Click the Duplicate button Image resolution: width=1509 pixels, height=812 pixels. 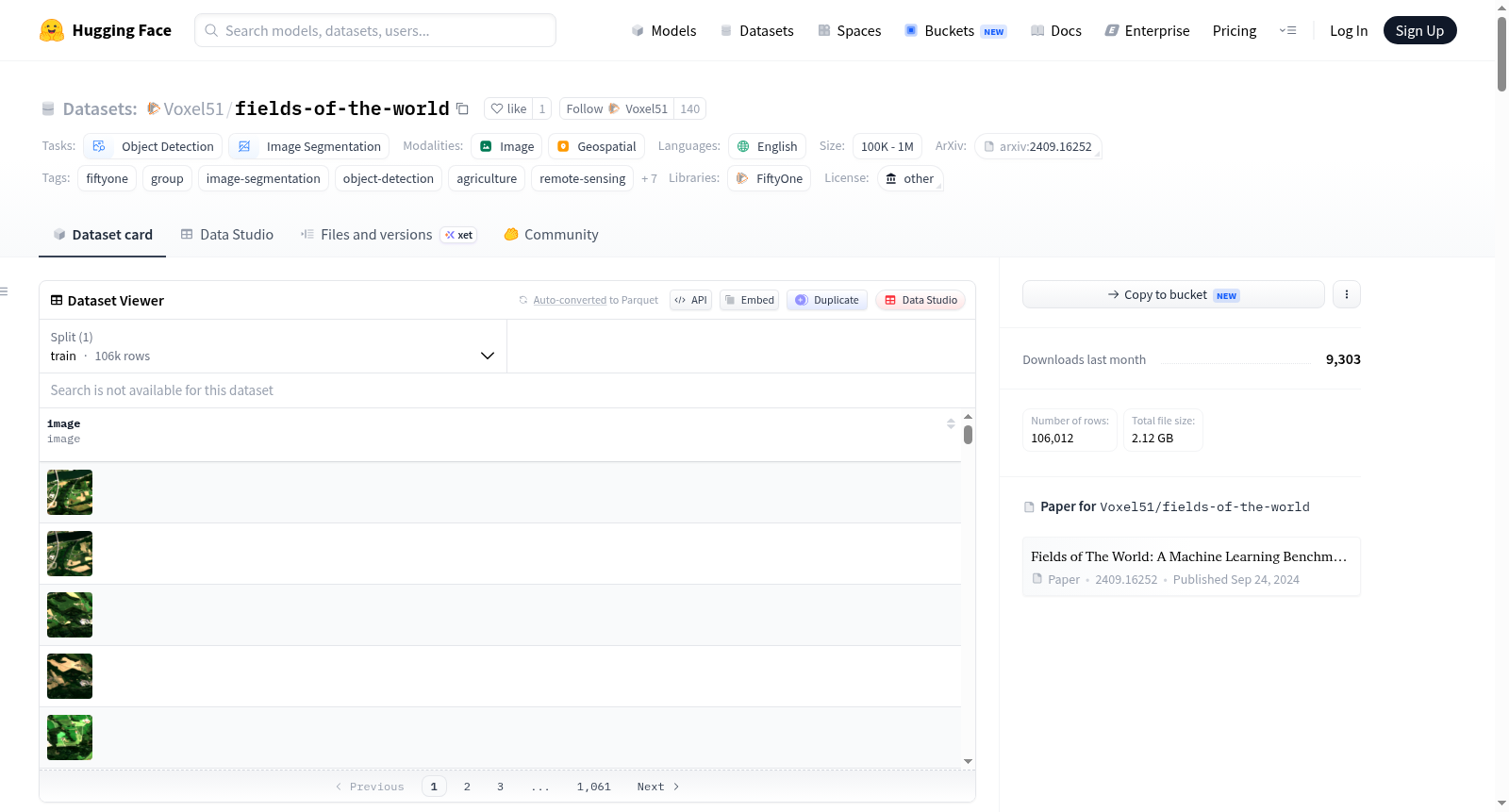(827, 300)
